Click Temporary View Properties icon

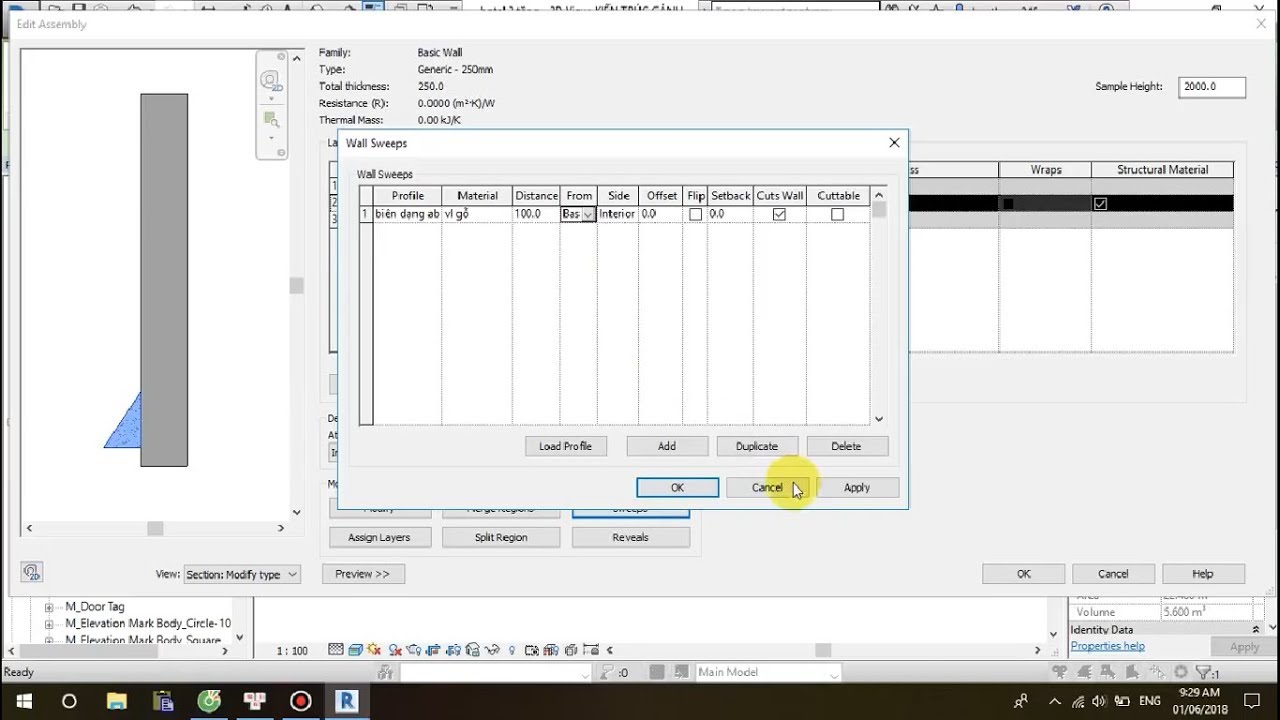pos(532,650)
